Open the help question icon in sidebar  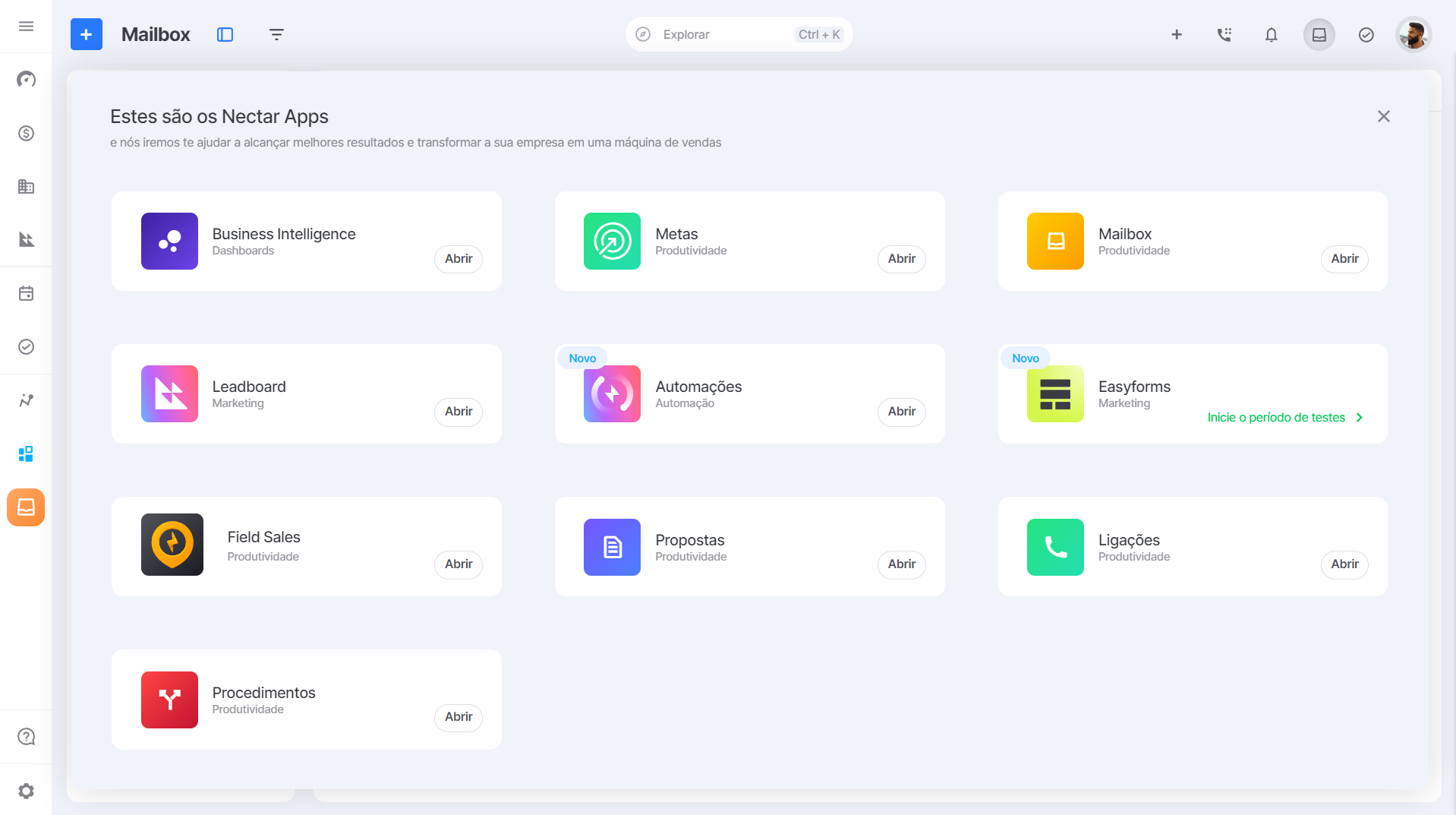26,737
